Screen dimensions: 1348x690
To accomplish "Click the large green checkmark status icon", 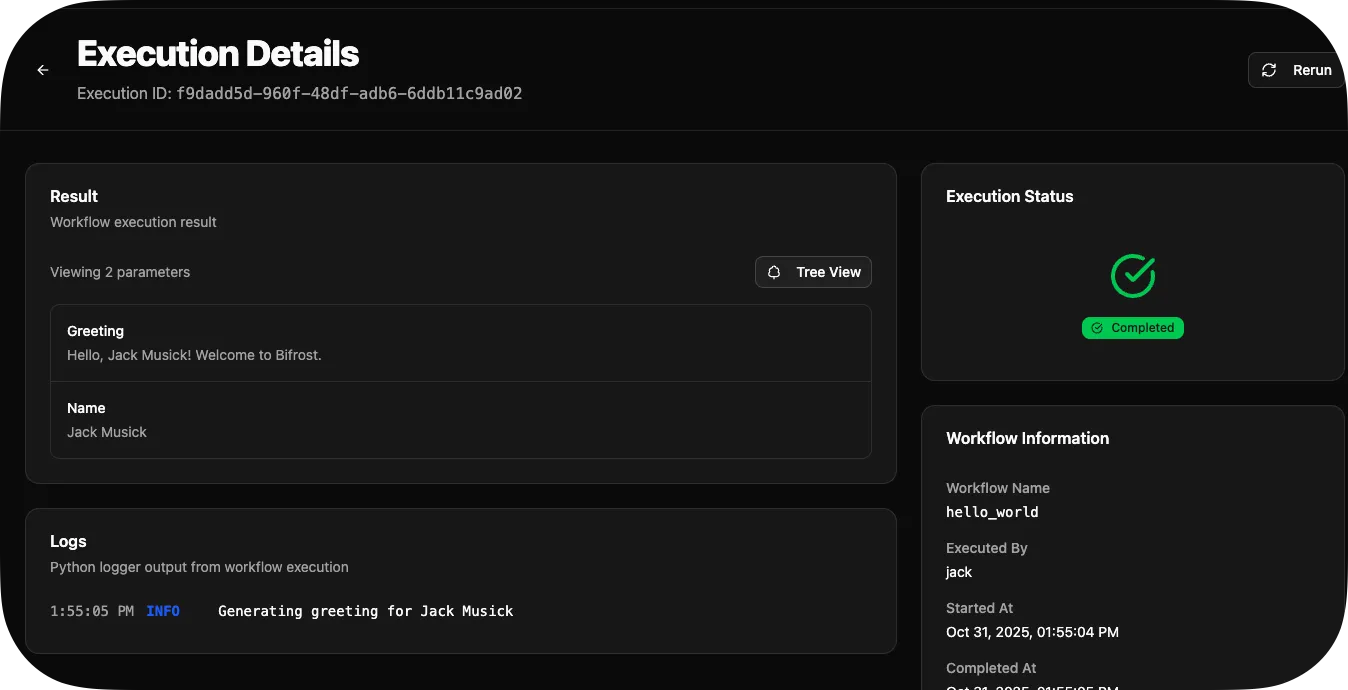I will (1133, 275).
